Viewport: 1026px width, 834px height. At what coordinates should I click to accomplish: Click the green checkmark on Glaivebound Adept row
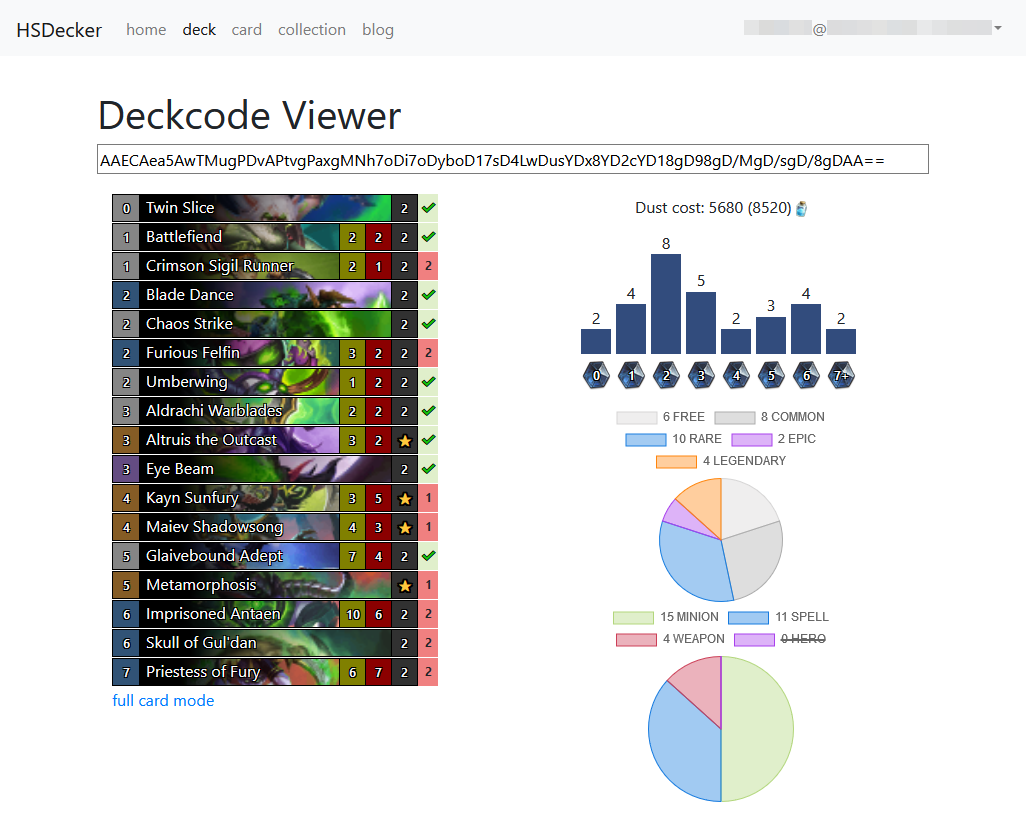pyautogui.click(x=429, y=556)
